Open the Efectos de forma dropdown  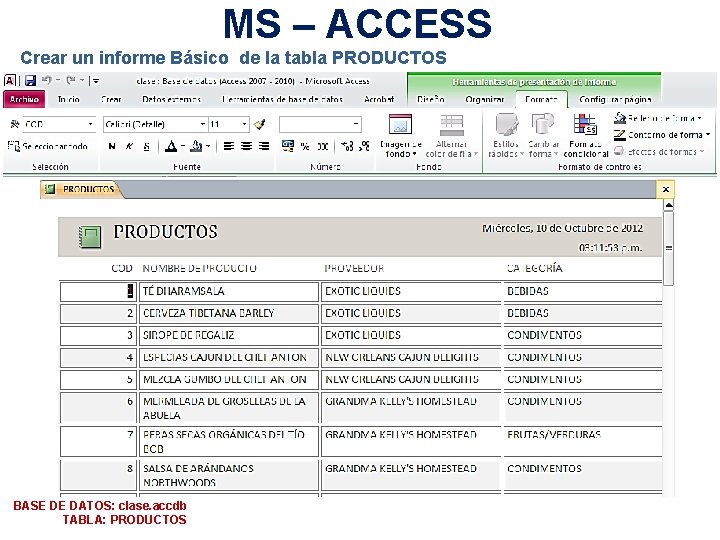click(x=659, y=152)
